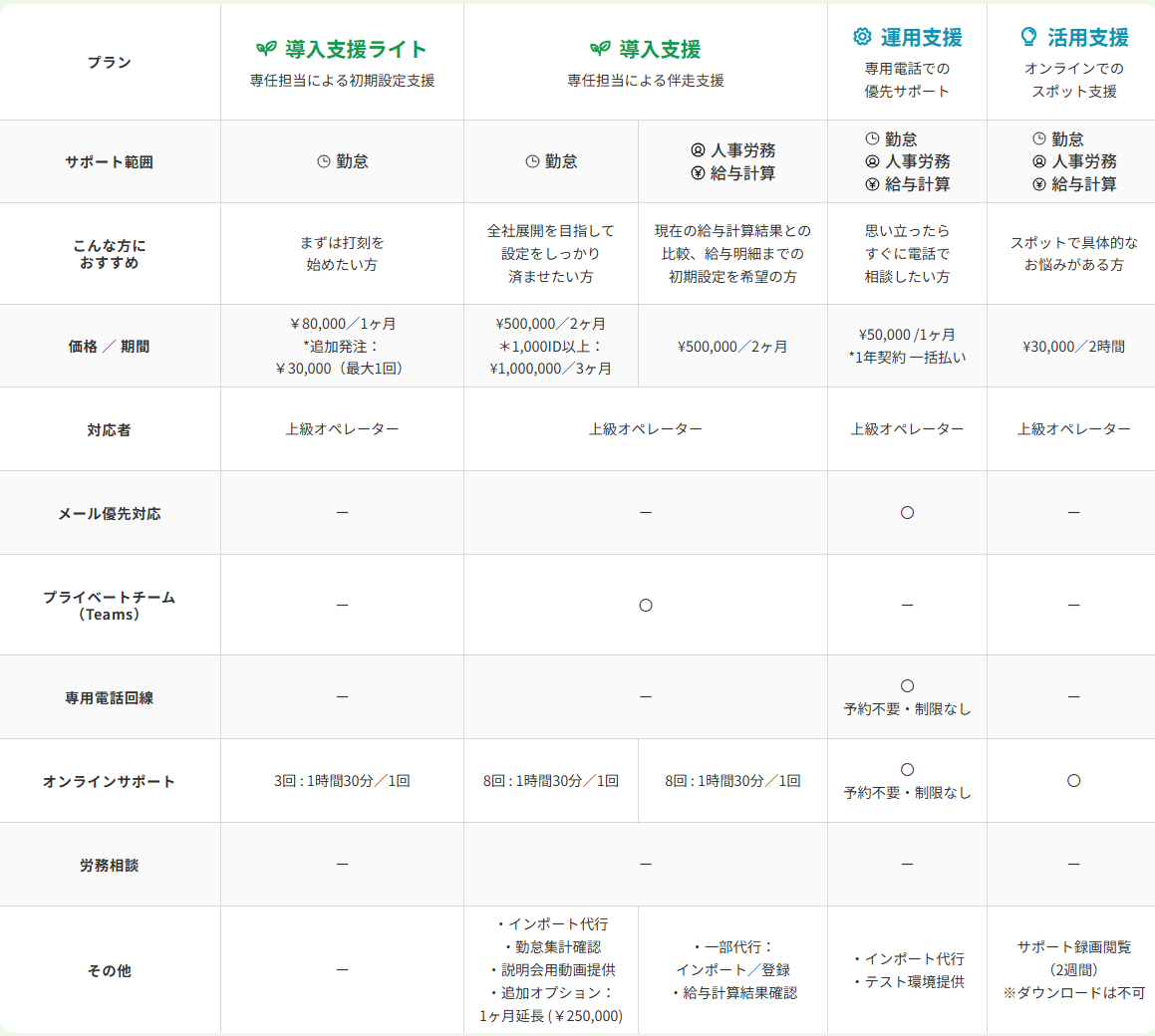This screenshot has width=1155, height=1036.
Task: Click the sprout icon beside the 導入支援 heading
Action: [600, 49]
